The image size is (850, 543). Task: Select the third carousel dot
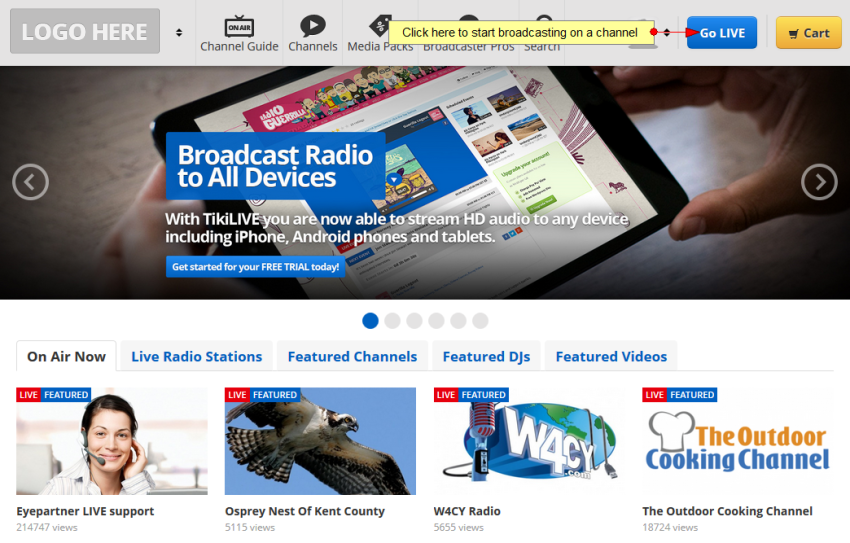pyautogui.click(x=415, y=321)
